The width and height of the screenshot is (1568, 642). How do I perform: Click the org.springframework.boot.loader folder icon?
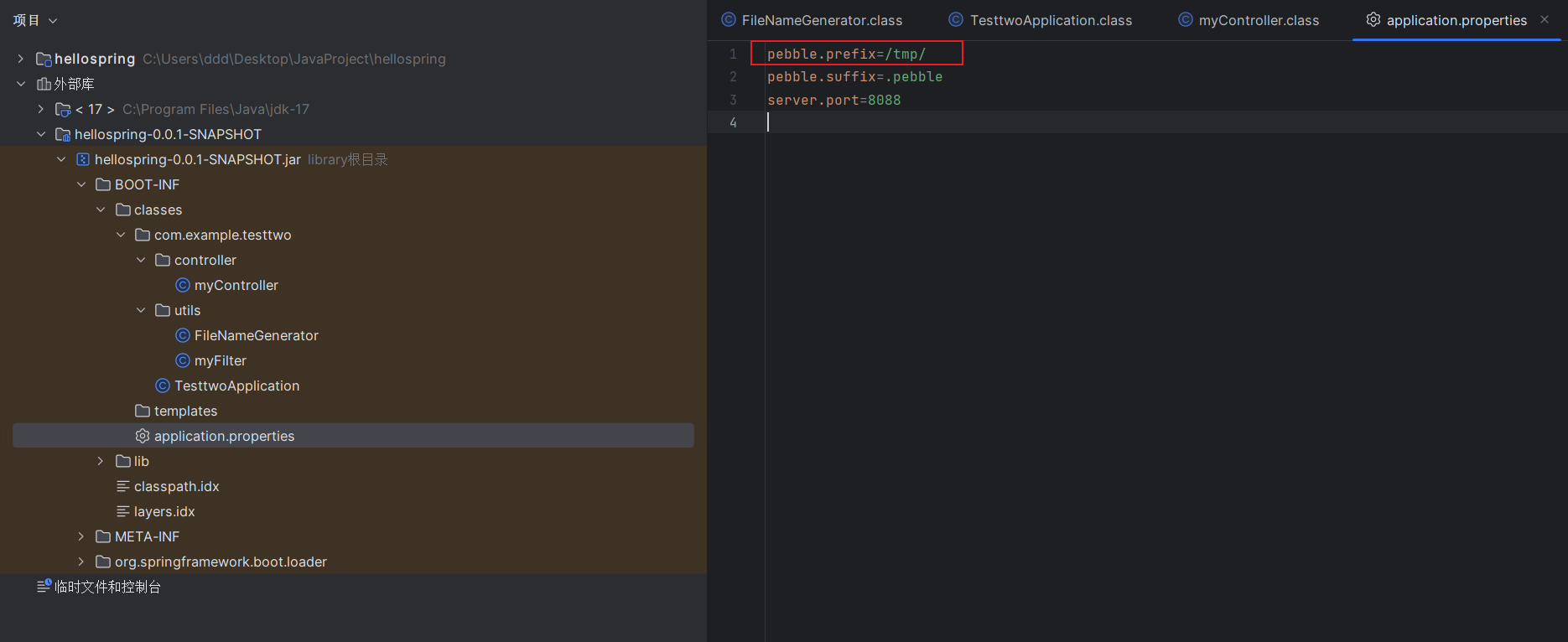tap(103, 562)
